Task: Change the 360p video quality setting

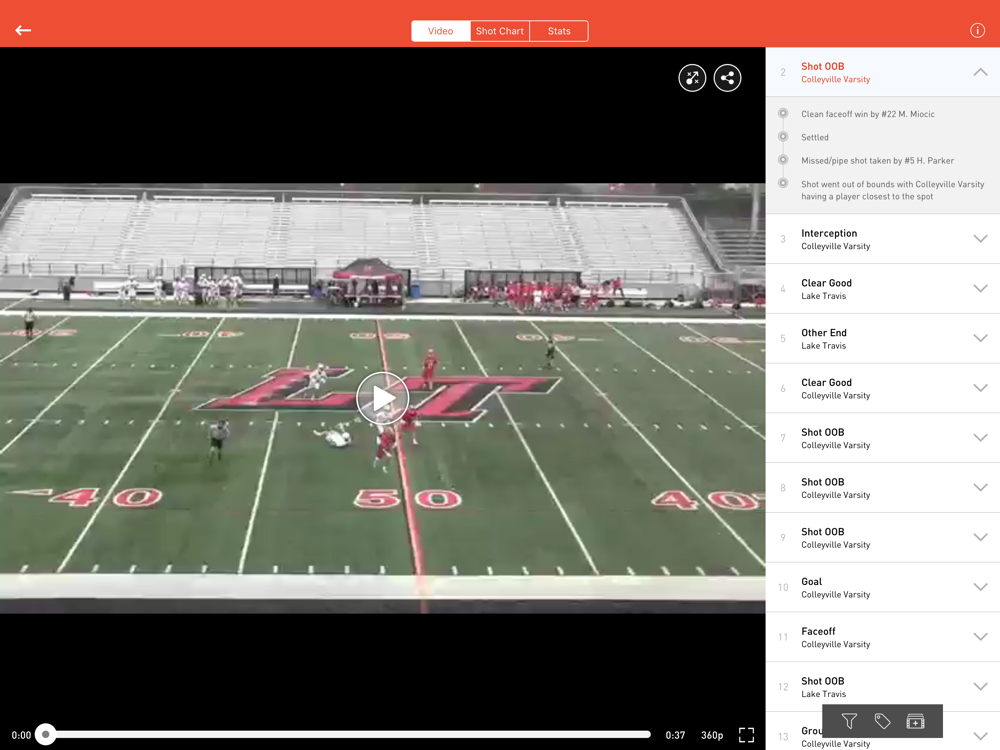Action: (x=712, y=735)
